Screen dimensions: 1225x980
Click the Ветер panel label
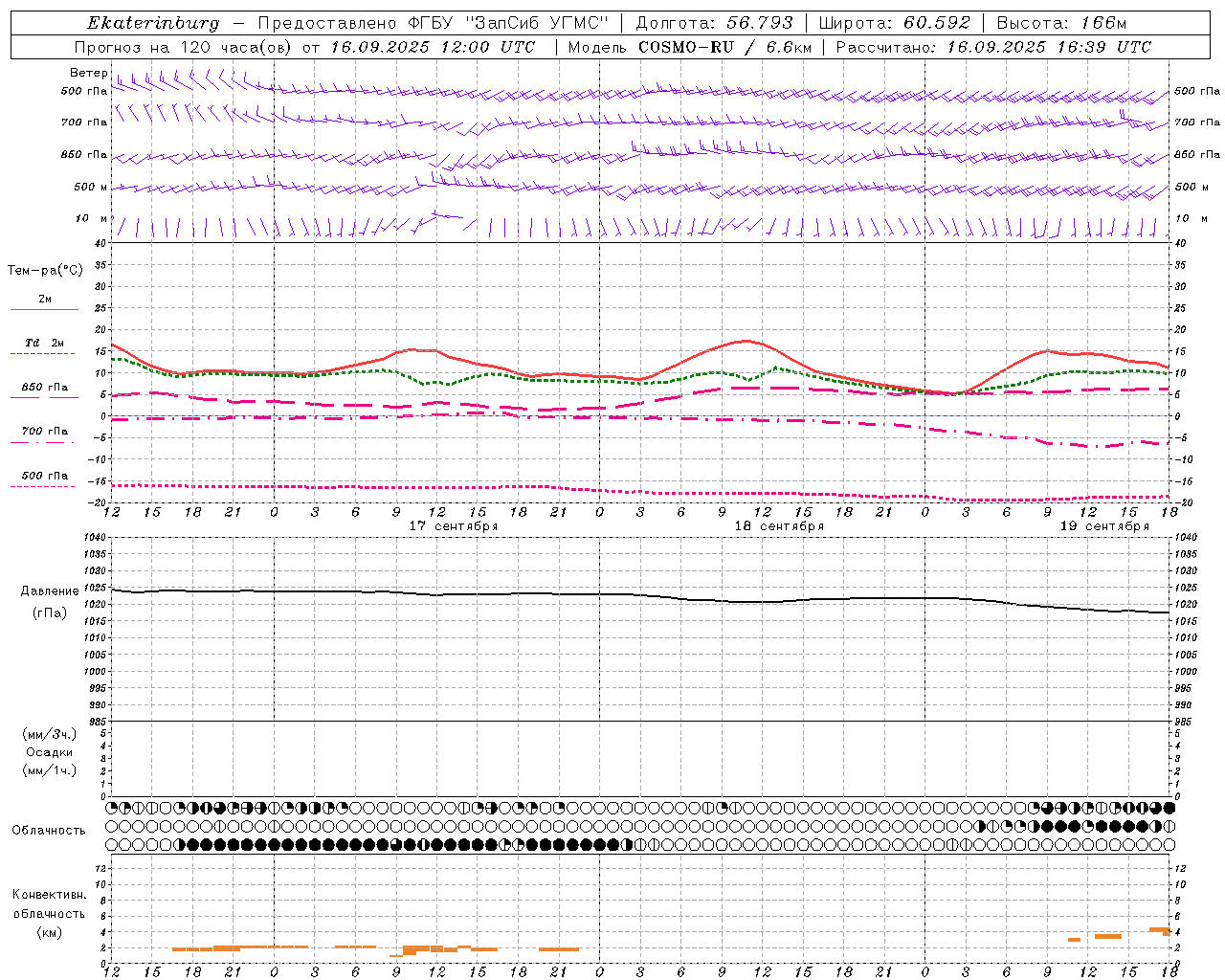click(89, 73)
